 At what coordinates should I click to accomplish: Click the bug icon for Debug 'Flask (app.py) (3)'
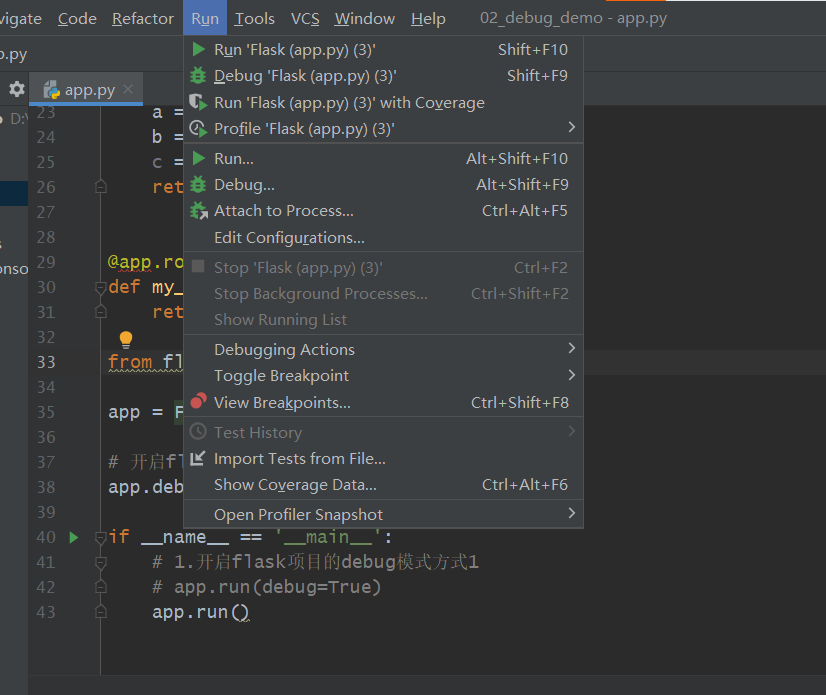[x=198, y=76]
